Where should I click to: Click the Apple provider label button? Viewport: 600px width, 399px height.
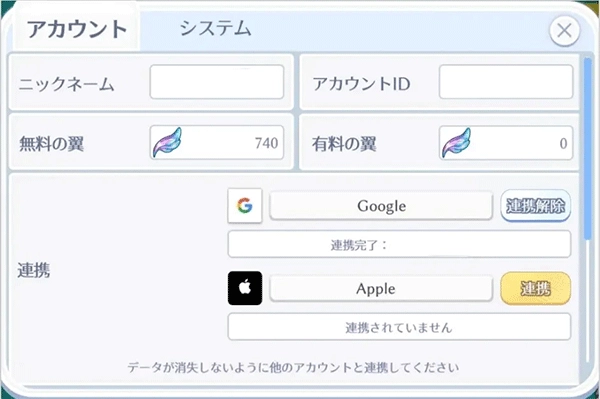pyautogui.click(x=381, y=288)
